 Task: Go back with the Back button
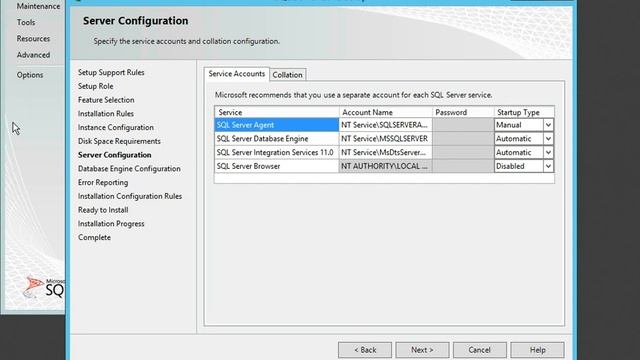point(365,350)
